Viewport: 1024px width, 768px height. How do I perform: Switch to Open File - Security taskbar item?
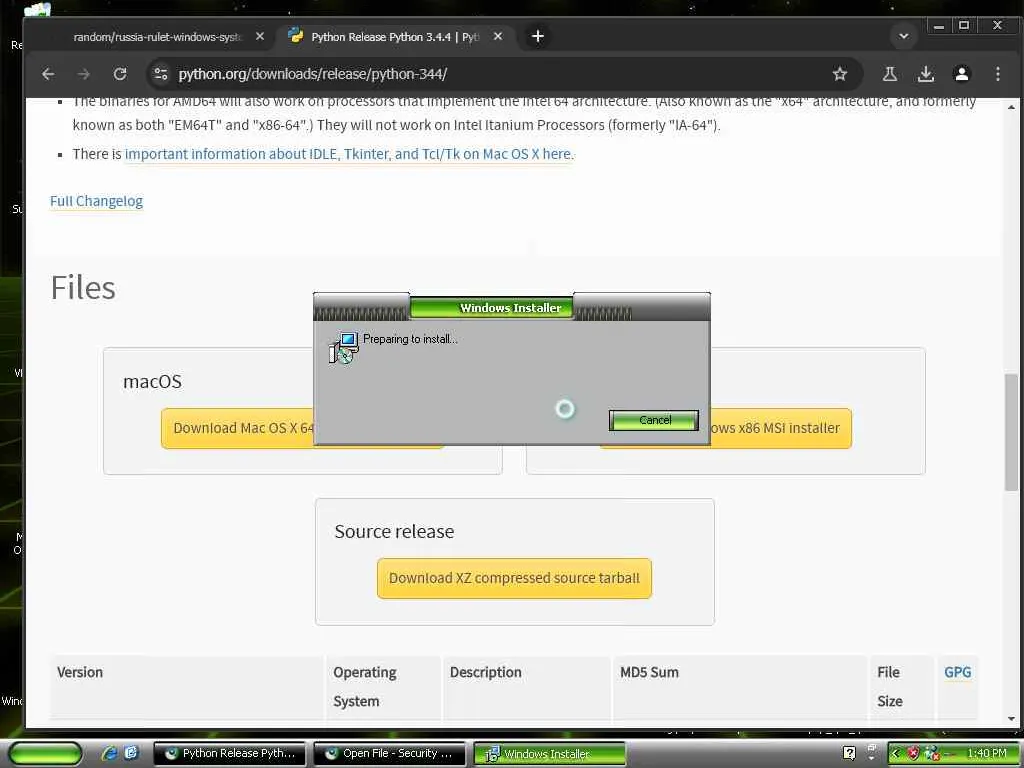(390, 754)
